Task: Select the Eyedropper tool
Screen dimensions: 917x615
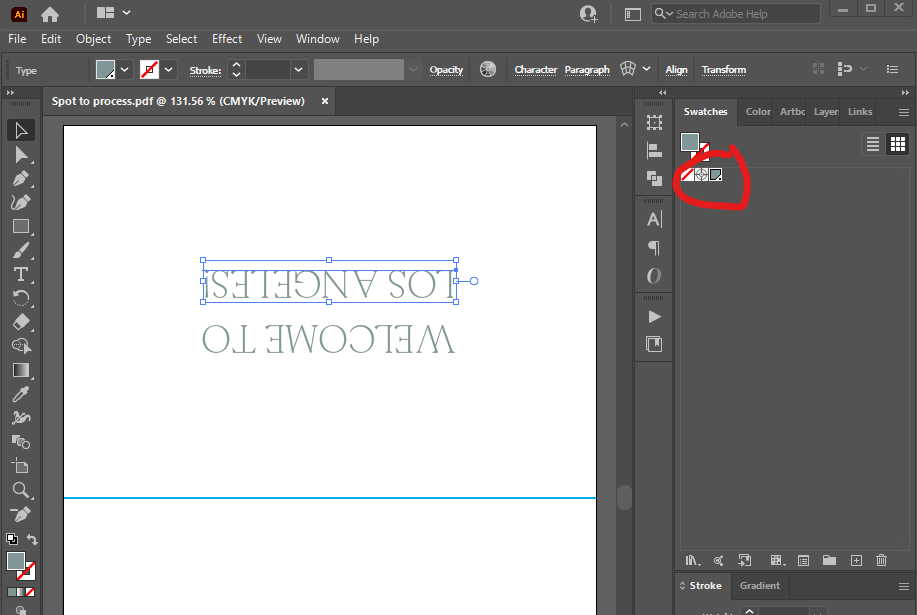Action: coord(20,394)
